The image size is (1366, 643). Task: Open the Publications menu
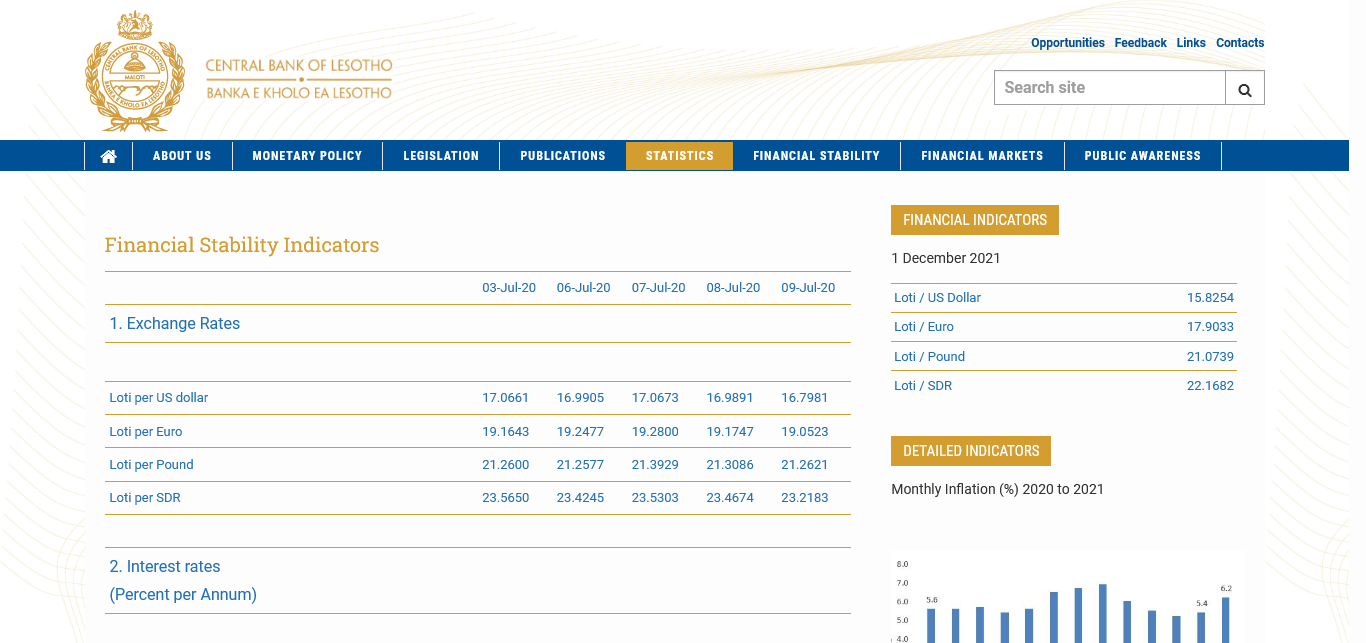point(563,156)
